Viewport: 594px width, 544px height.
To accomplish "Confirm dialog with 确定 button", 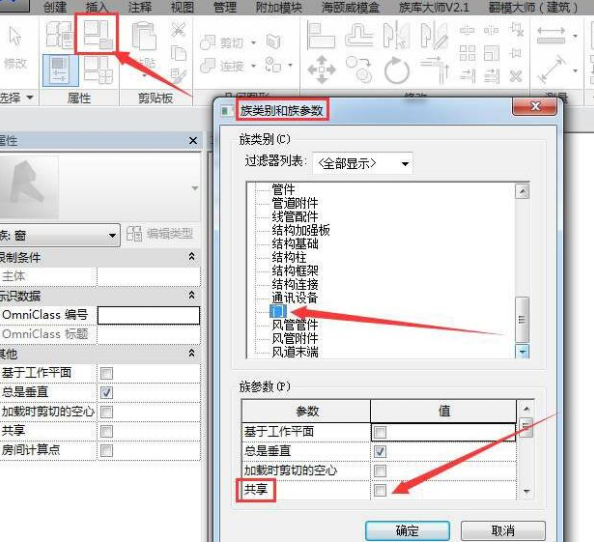I will click(x=407, y=530).
